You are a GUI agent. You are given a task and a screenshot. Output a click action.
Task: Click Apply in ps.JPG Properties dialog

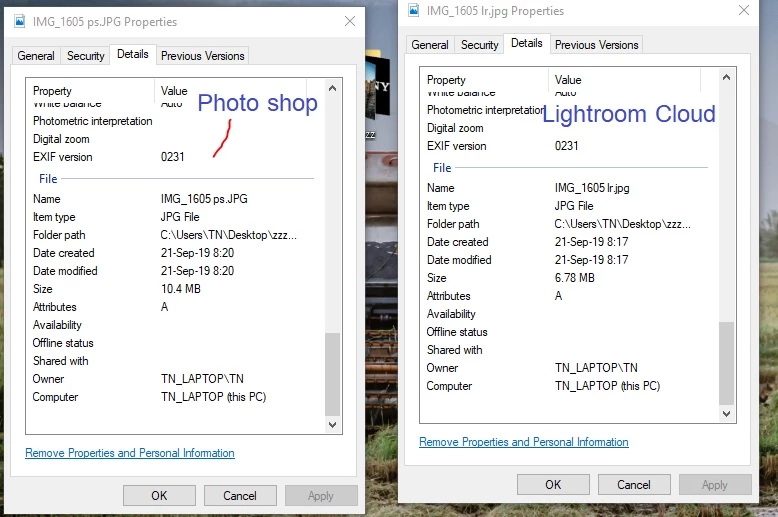click(x=321, y=496)
